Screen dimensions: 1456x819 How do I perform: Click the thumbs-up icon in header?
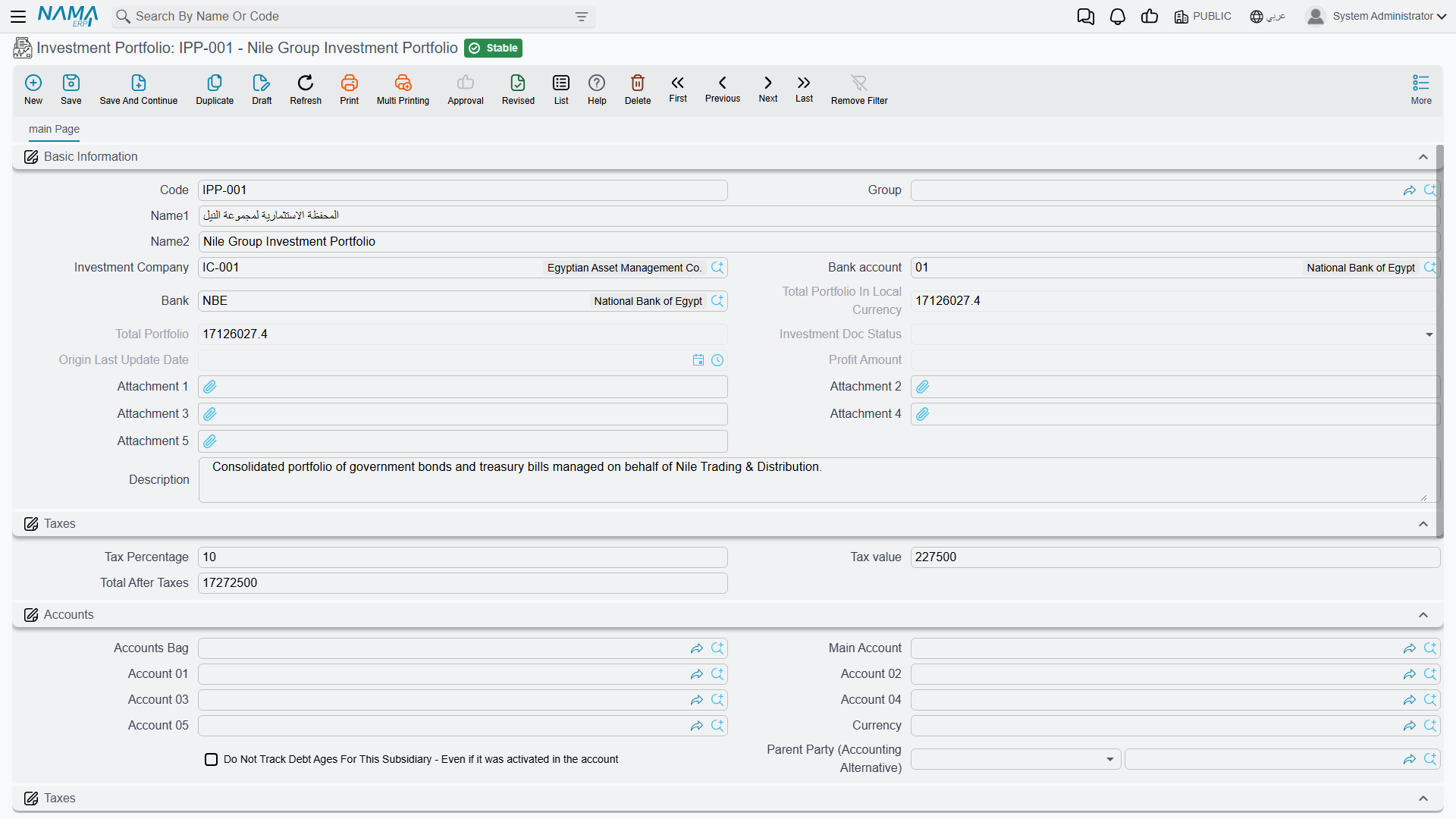pyautogui.click(x=1150, y=17)
